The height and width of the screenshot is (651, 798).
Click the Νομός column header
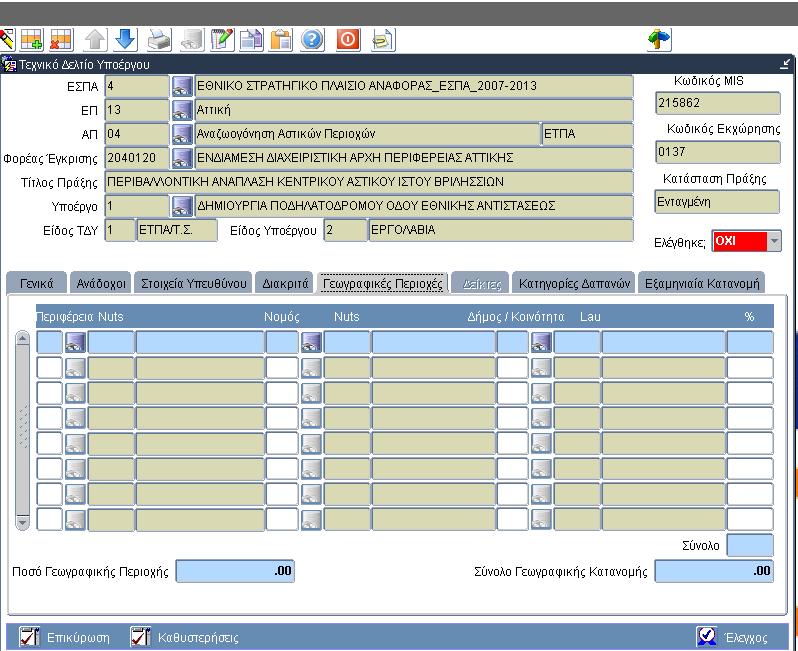[x=281, y=317]
